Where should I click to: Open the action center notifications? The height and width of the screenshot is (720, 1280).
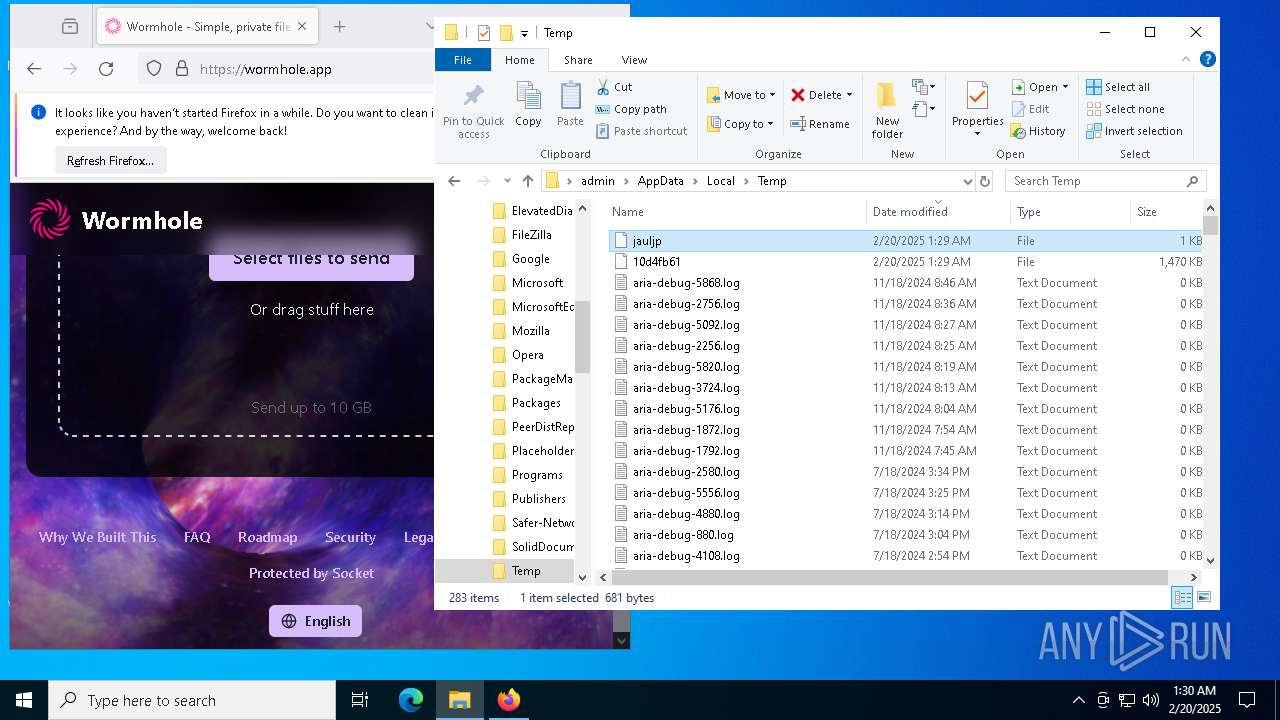point(1247,700)
